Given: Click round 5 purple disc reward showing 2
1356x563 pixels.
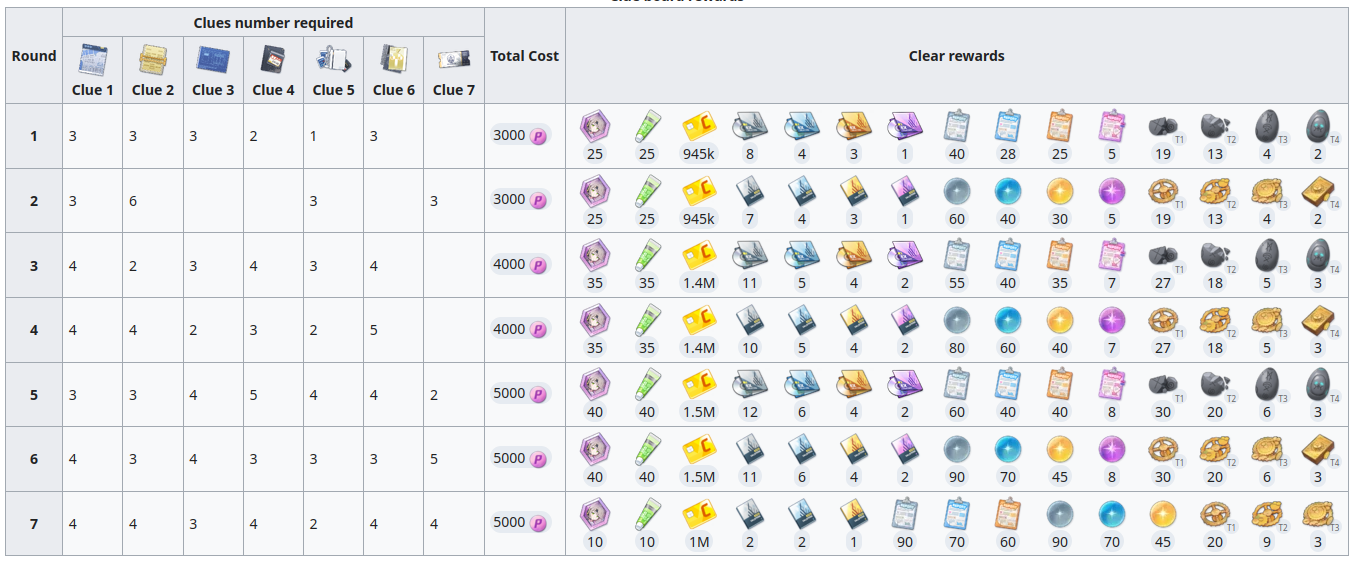Looking at the screenshot, I should (x=905, y=383).
